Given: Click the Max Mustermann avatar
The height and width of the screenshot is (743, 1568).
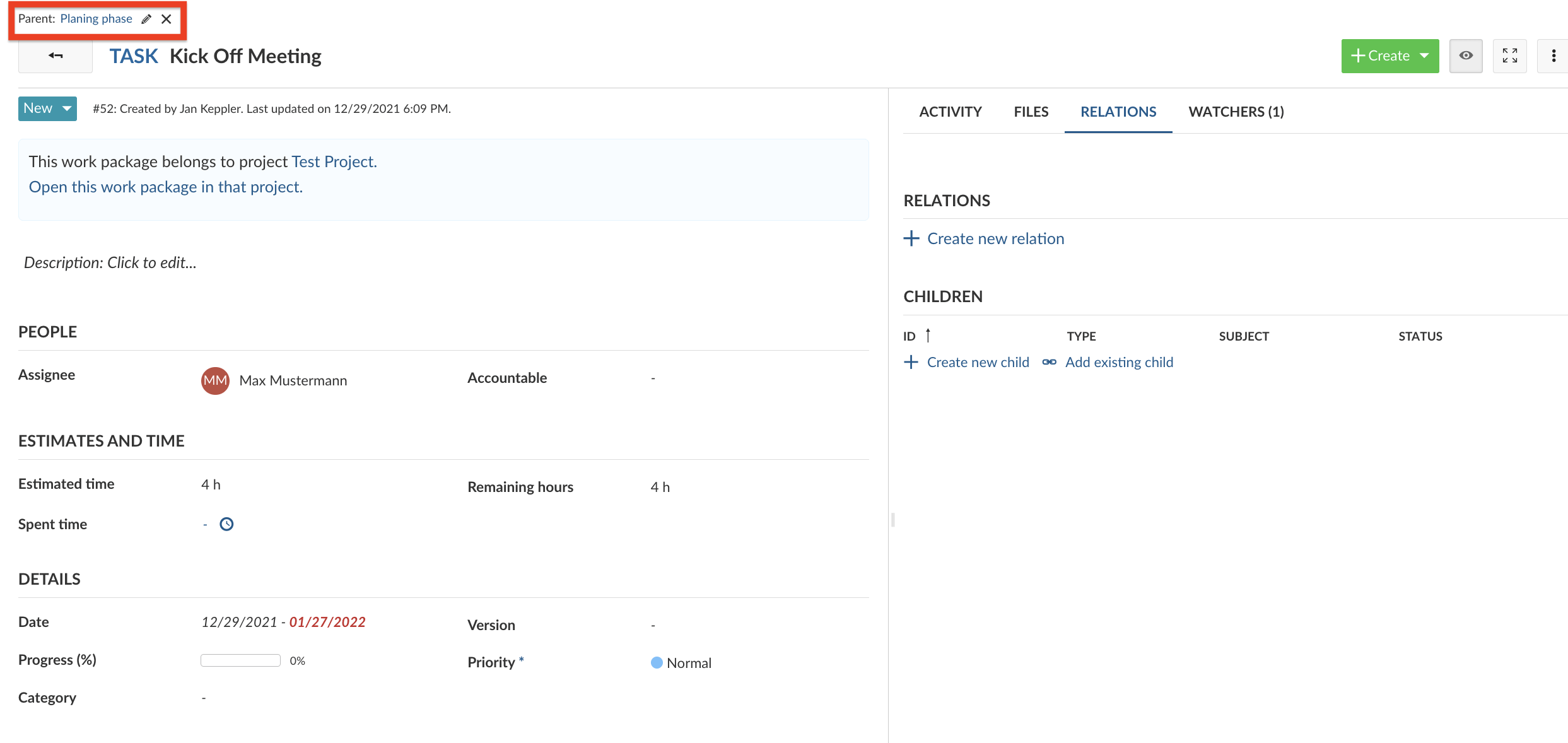Looking at the screenshot, I should pyautogui.click(x=215, y=380).
